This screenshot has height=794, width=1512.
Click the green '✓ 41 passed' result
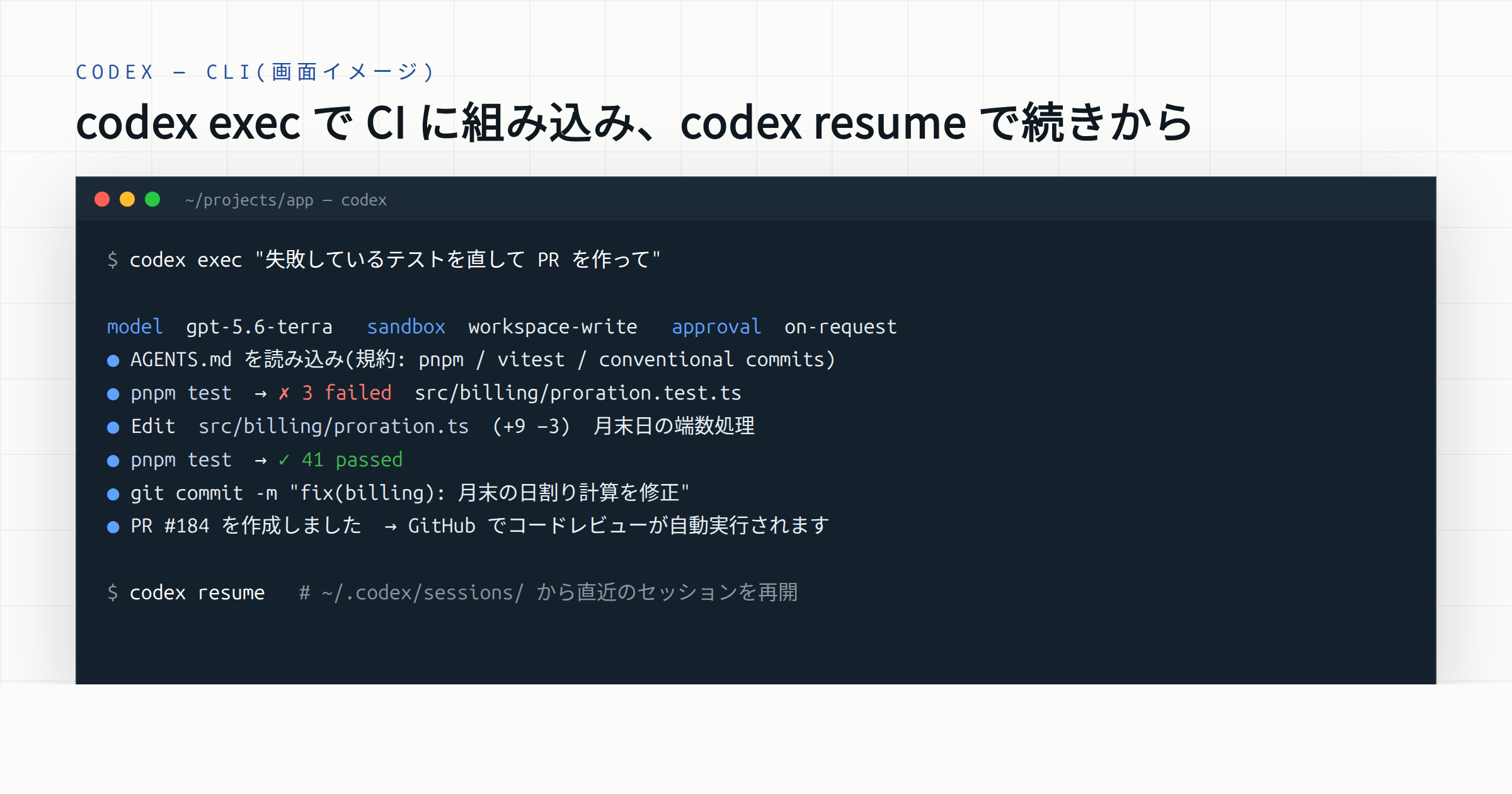click(340, 459)
